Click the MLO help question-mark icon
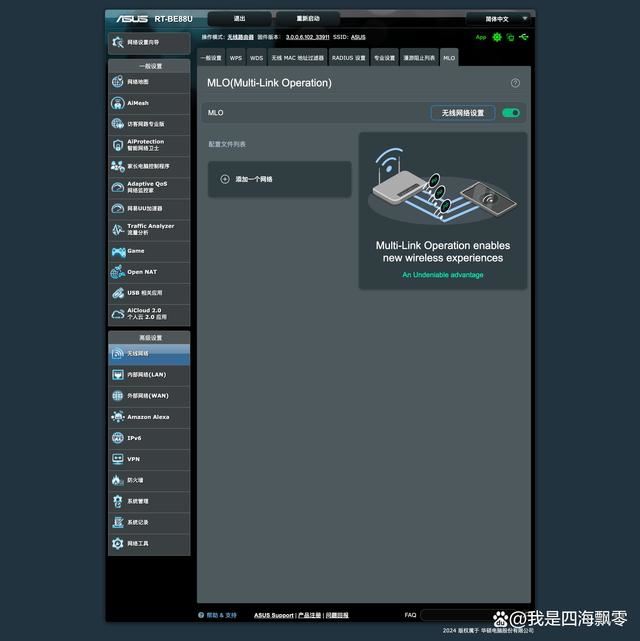Viewport: 640px width, 641px height. (x=515, y=83)
